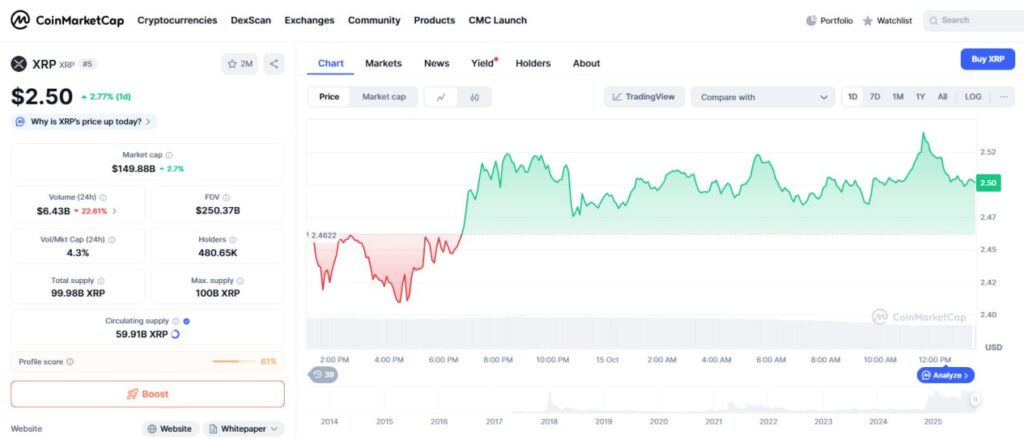The image size is (1024, 439).
Task: Switch to the Yield tab
Action: click(x=483, y=63)
